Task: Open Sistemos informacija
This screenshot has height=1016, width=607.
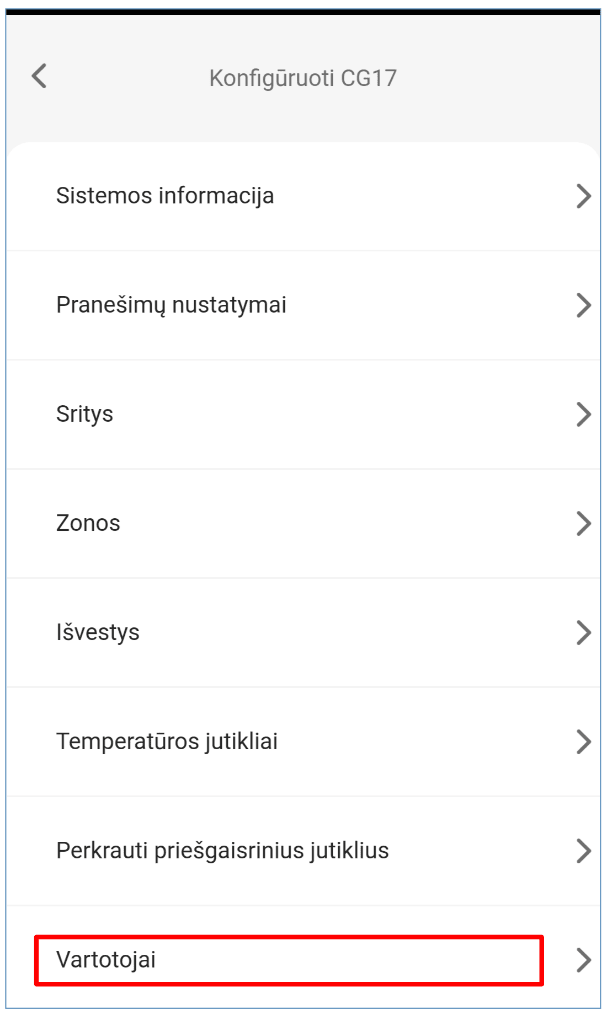Action: pos(165,196)
